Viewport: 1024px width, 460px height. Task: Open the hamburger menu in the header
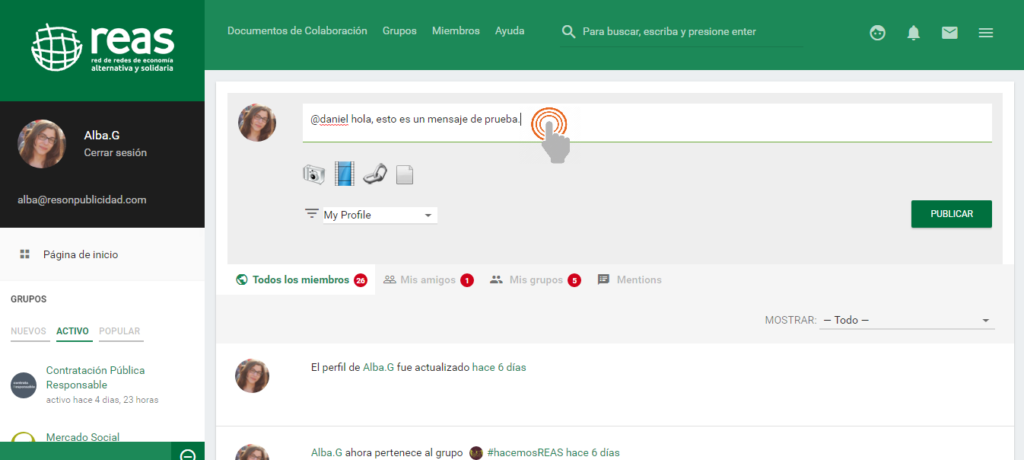pyautogui.click(x=985, y=33)
